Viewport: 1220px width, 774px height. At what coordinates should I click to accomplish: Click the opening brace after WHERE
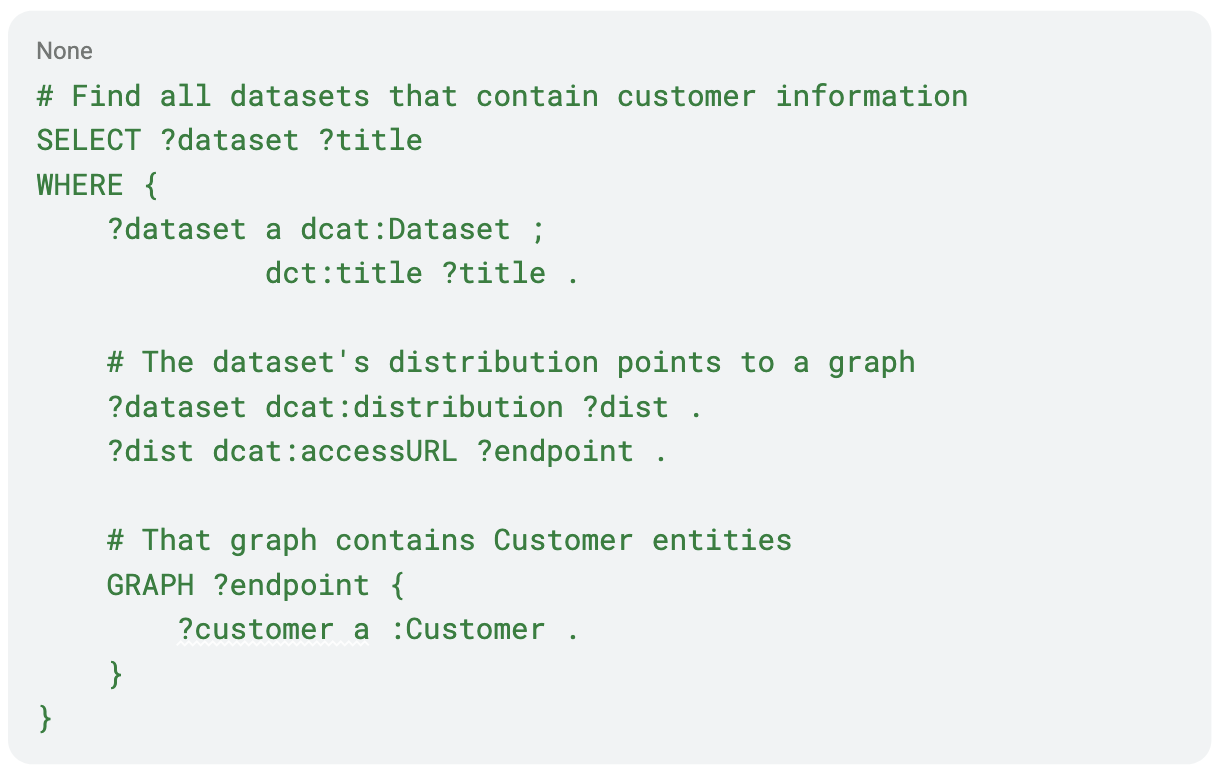point(150,185)
